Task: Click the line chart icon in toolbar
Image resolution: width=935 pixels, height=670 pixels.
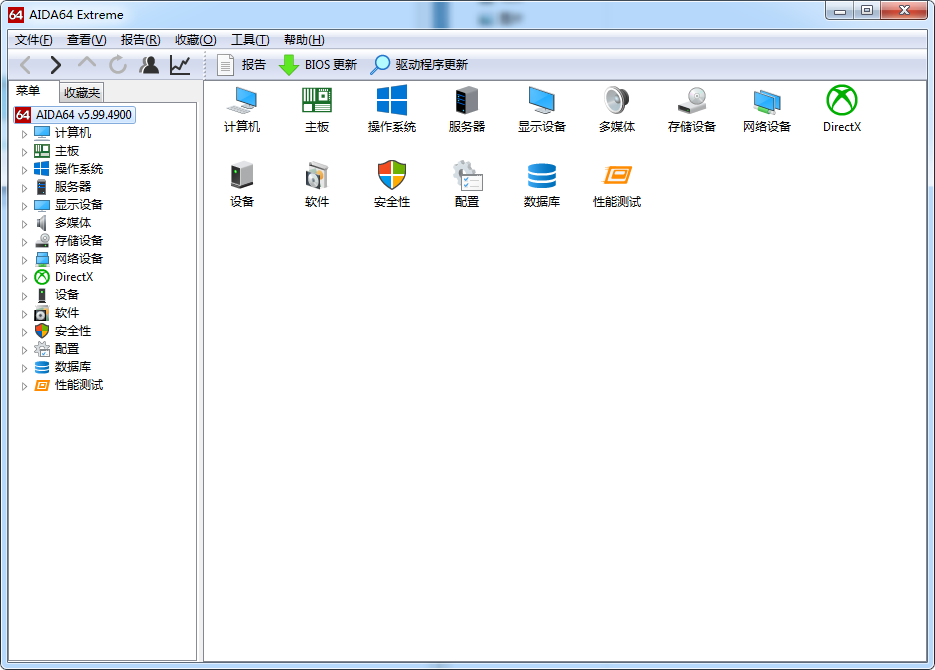Action: (x=180, y=65)
